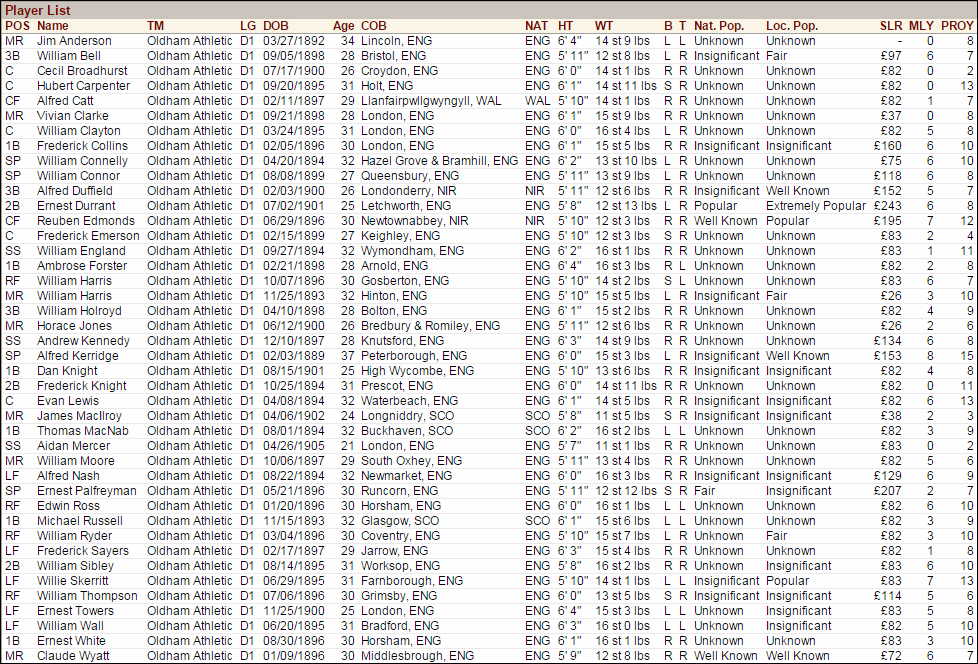The image size is (978, 664).
Task: Sort by SLR column header
Action: click(x=891, y=26)
